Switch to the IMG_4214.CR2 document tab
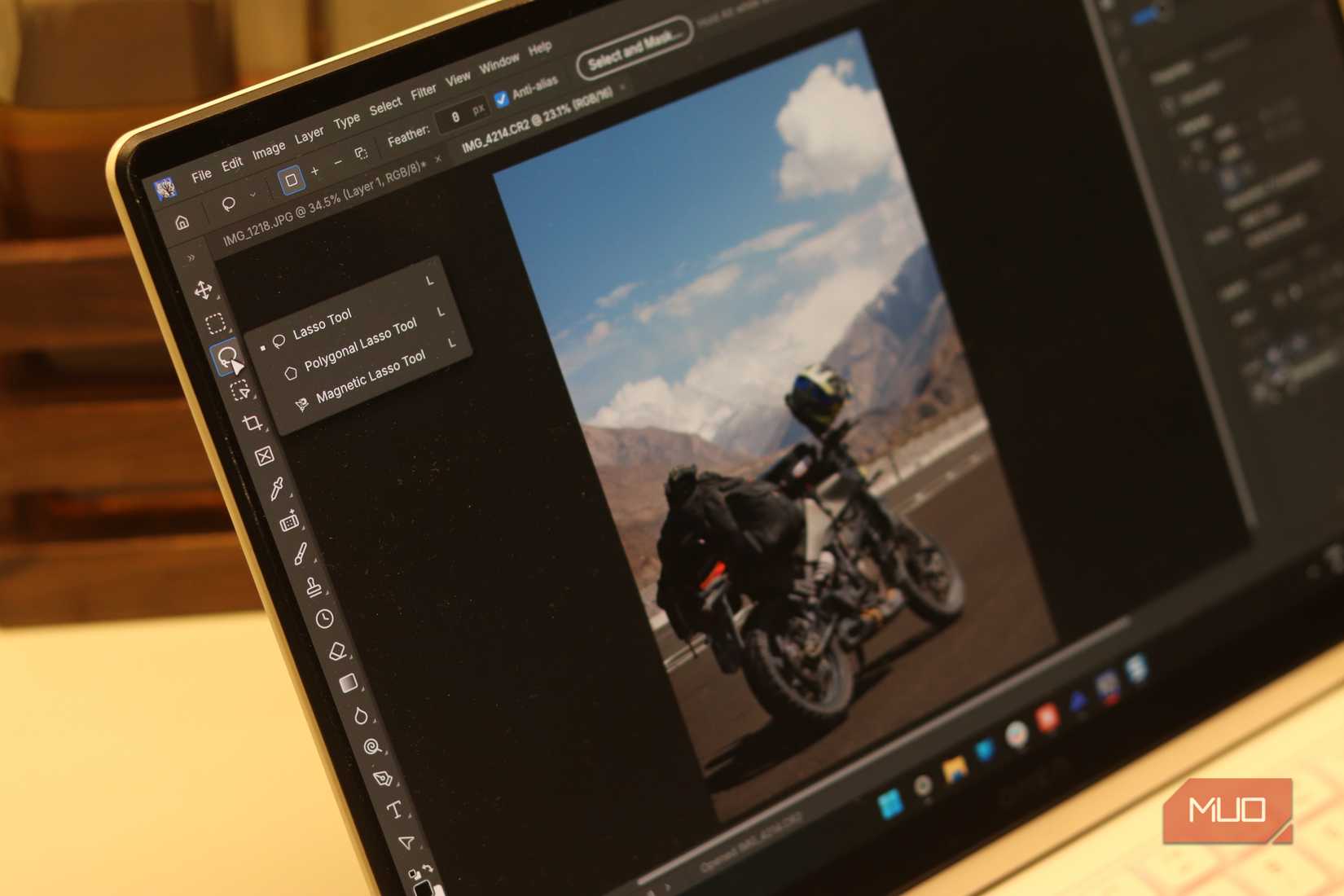 pos(537,119)
